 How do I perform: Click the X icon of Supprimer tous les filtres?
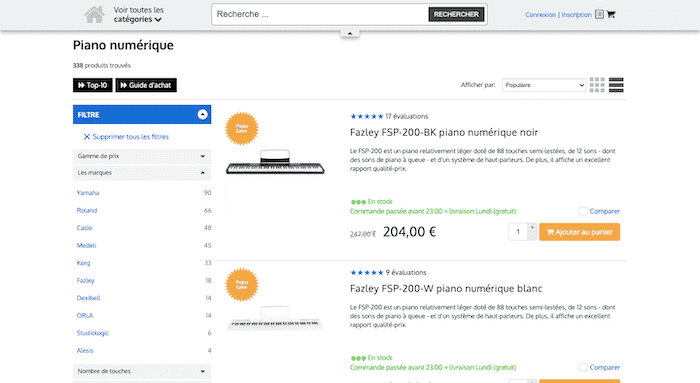(87, 137)
